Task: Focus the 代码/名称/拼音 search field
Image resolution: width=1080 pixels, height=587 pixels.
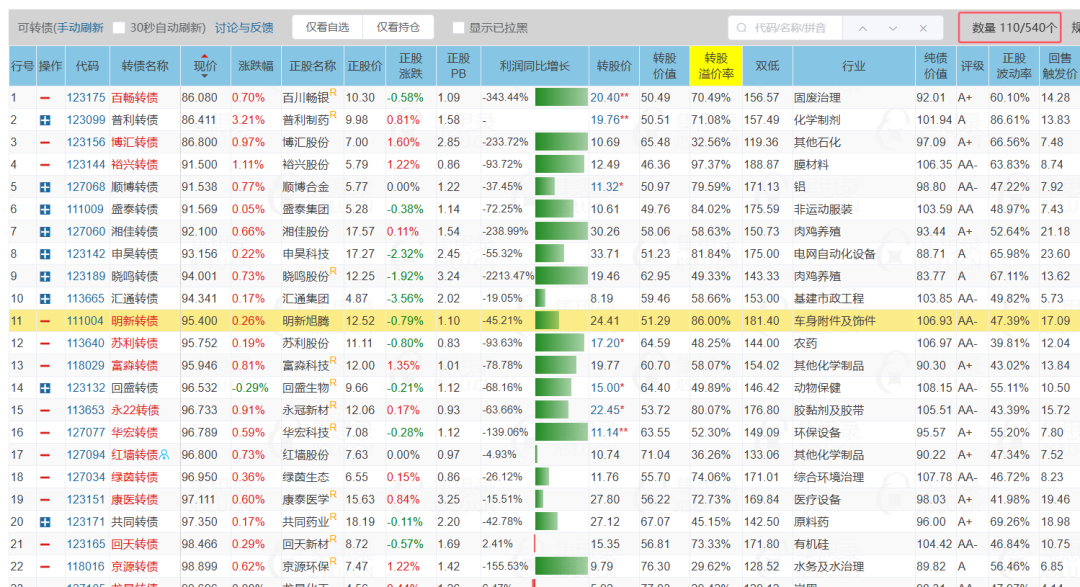Action: (x=789, y=28)
